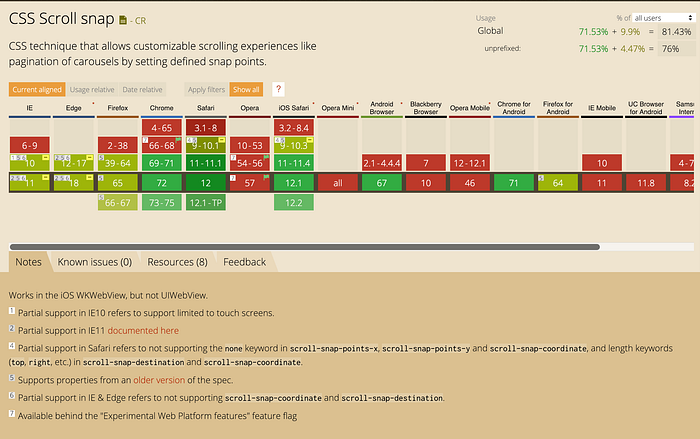Select the Firefox 2-38 cell

[118, 145]
